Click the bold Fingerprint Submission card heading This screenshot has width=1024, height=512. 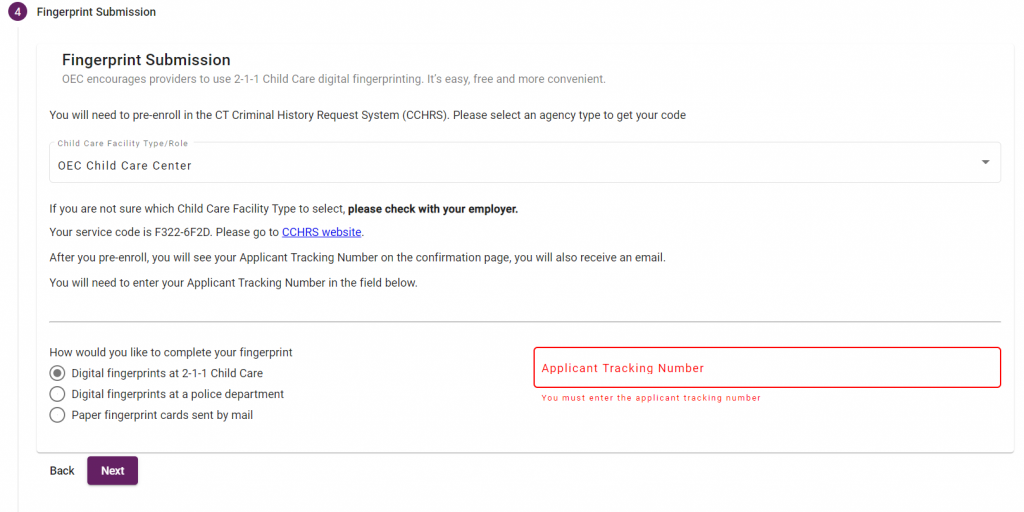point(146,60)
